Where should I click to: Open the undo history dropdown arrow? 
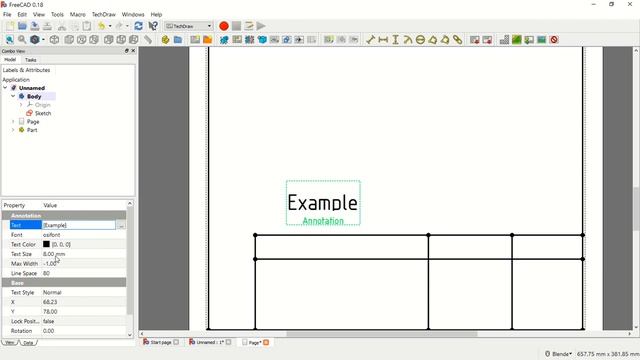[x=110, y=26]
